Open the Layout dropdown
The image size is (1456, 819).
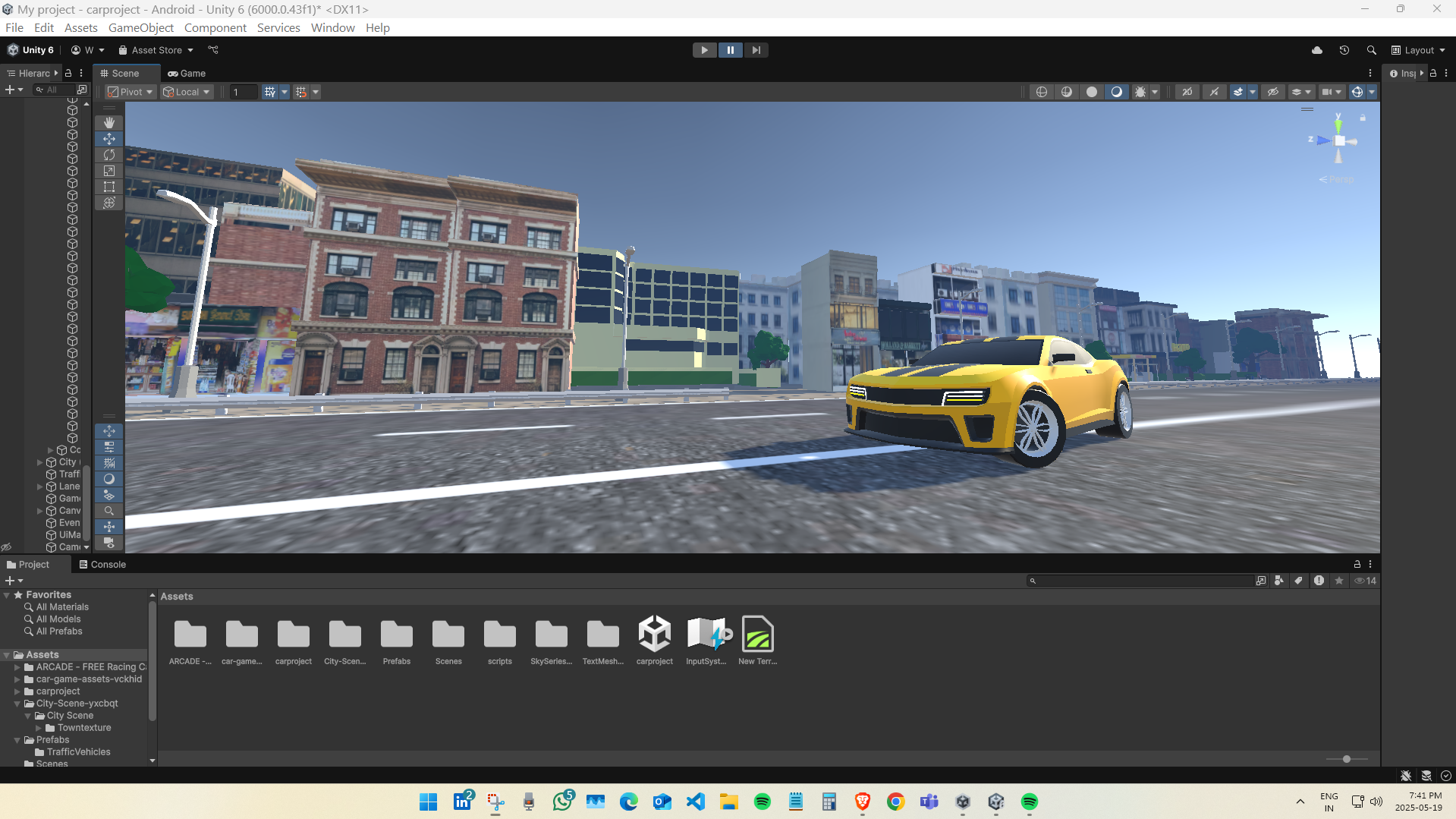click(1418, 50)
